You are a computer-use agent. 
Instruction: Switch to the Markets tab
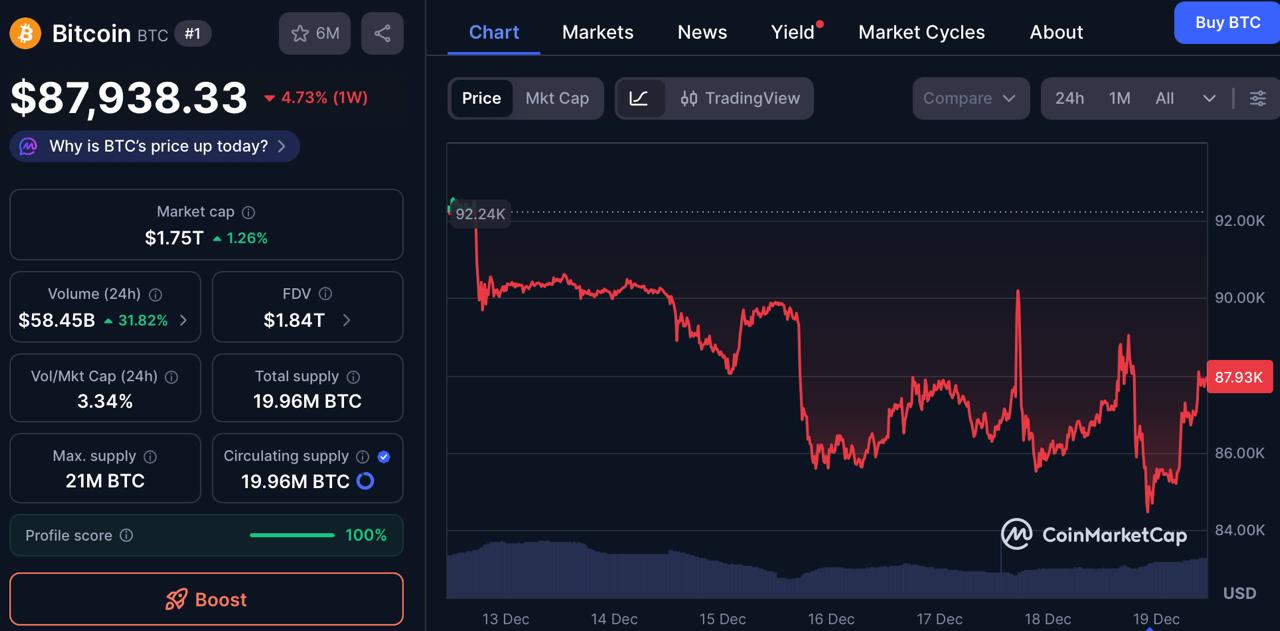[597, 32]
